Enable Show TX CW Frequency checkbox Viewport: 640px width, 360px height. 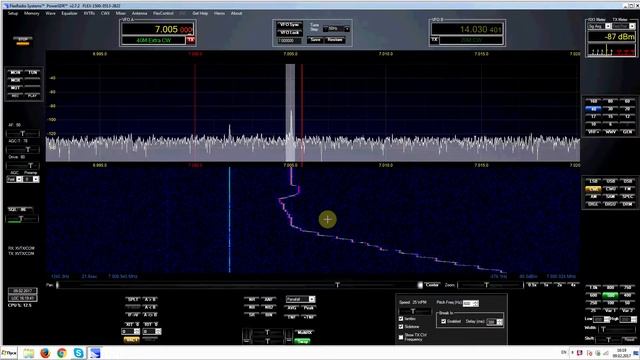(x=401, y=337)
